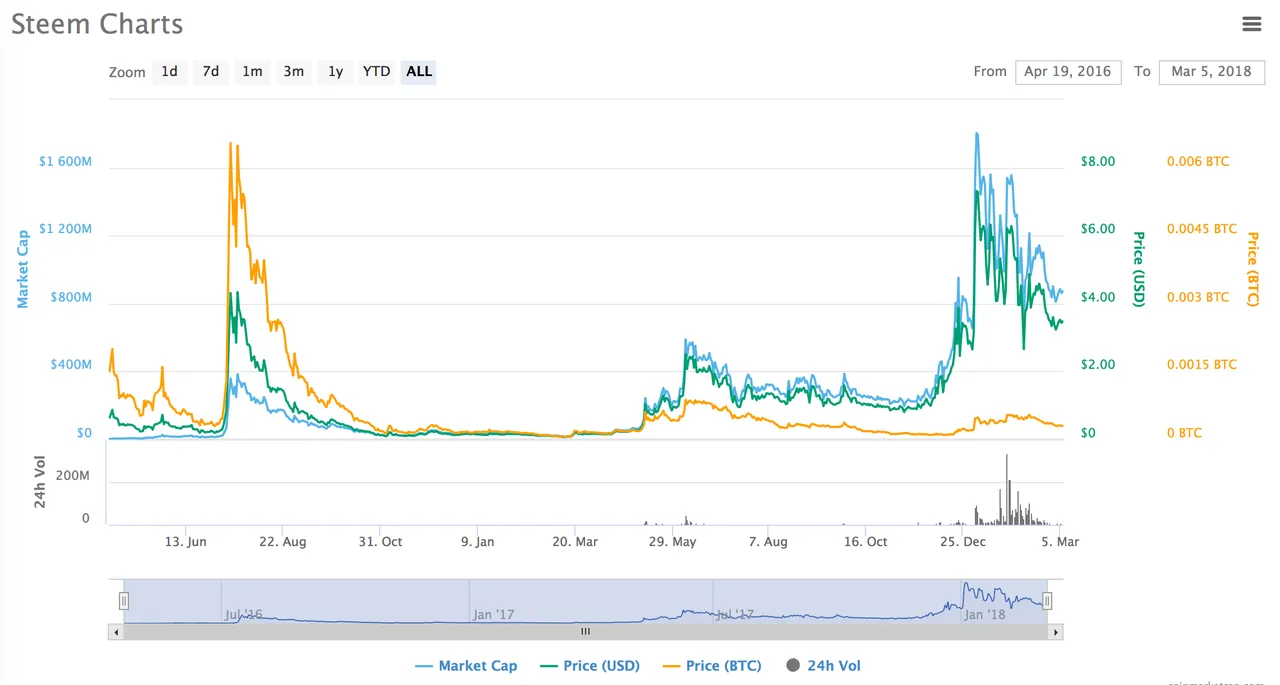The width and height of the screenshot is (1280, 685).
Task: Open the chart hamburger menu
Action: tap(1250, 24)
